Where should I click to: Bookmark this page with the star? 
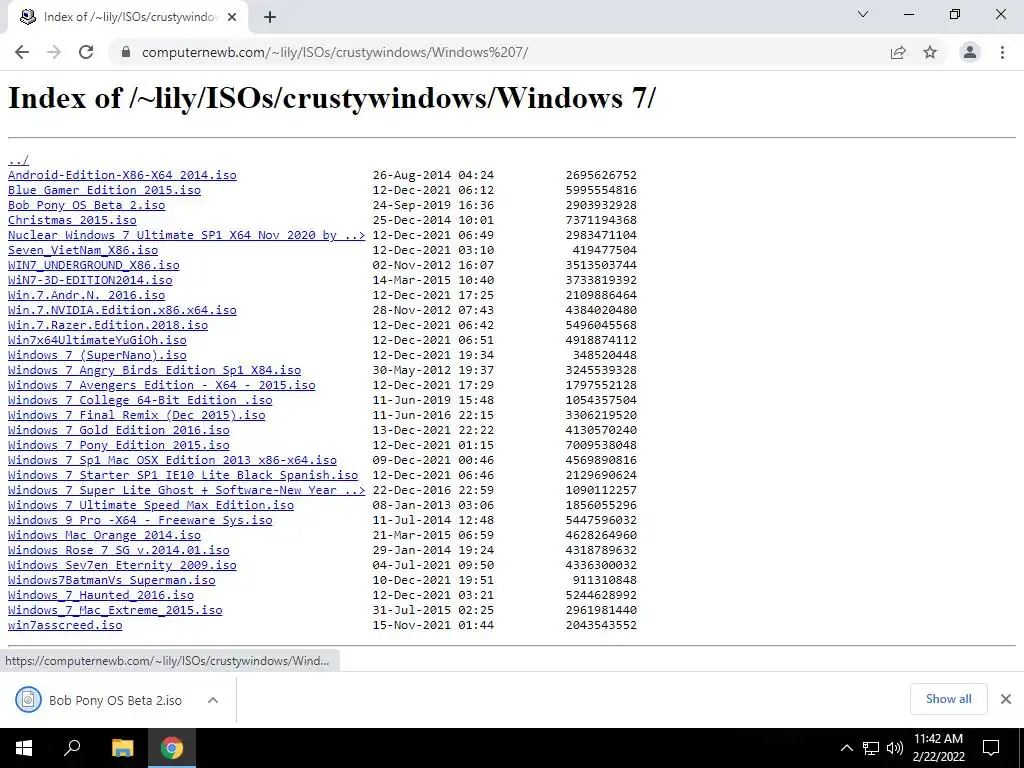click(x=930, y=52)
